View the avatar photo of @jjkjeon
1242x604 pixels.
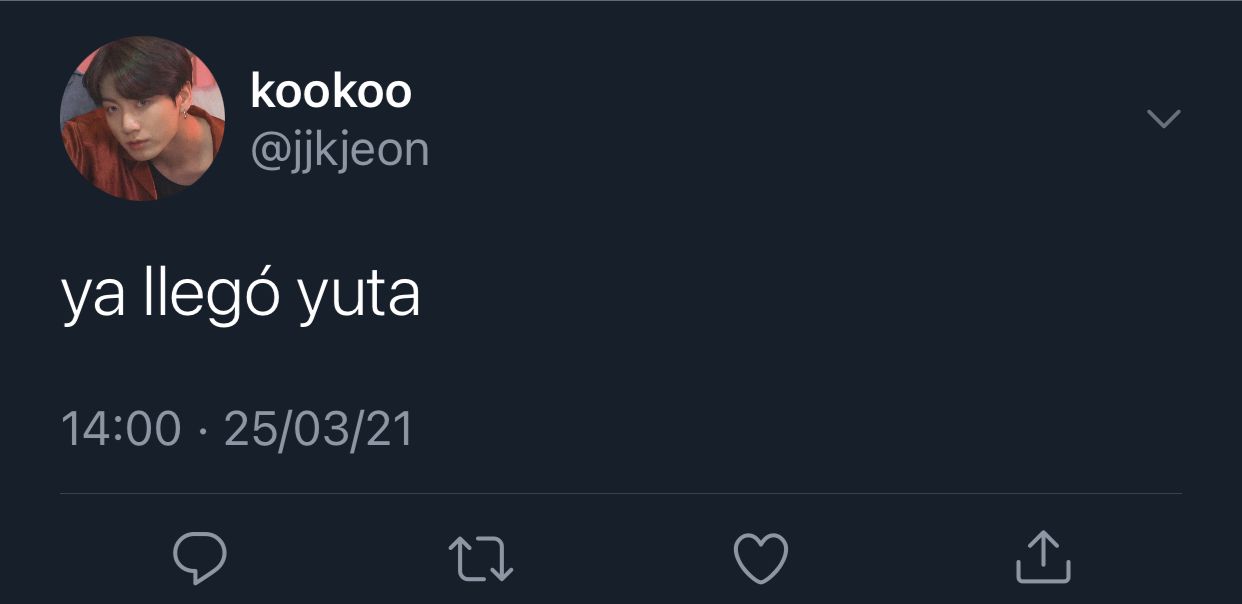(142, 119)
